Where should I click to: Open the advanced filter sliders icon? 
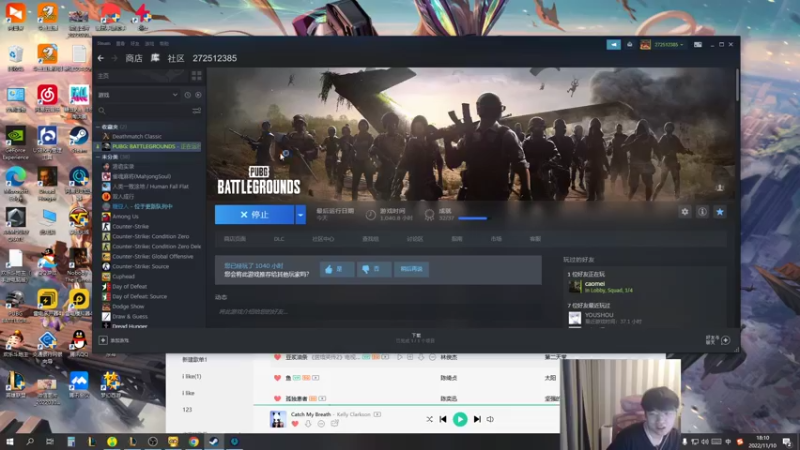tap(196, 110)
